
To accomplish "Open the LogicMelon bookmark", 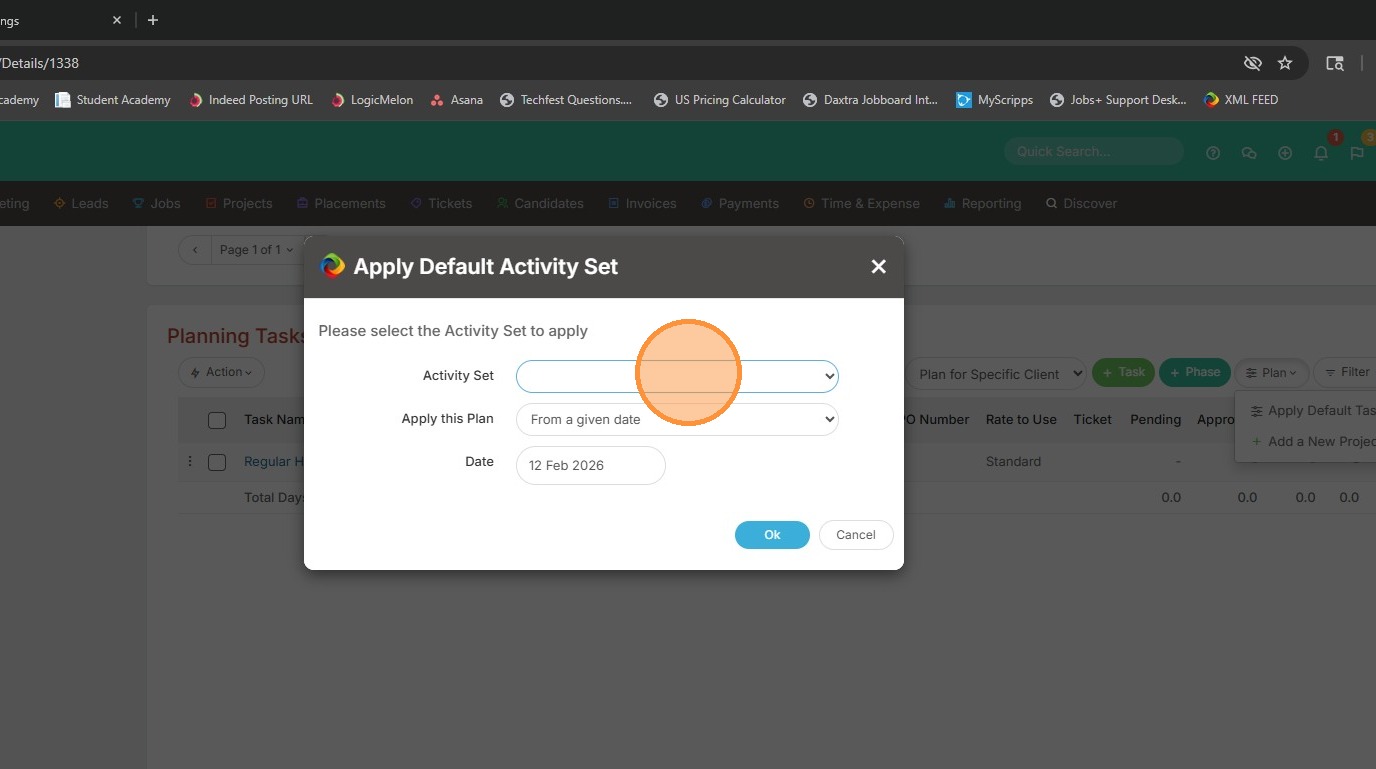I will 372,100.
